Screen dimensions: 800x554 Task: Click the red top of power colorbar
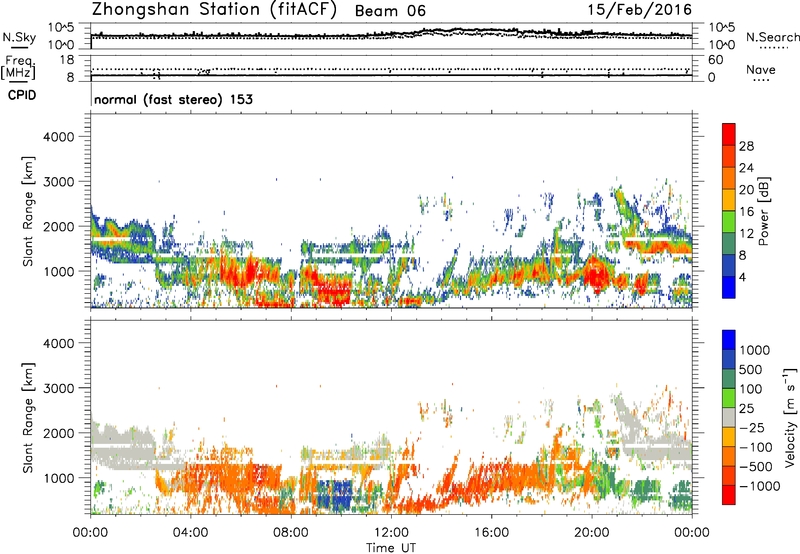(729, 134)
